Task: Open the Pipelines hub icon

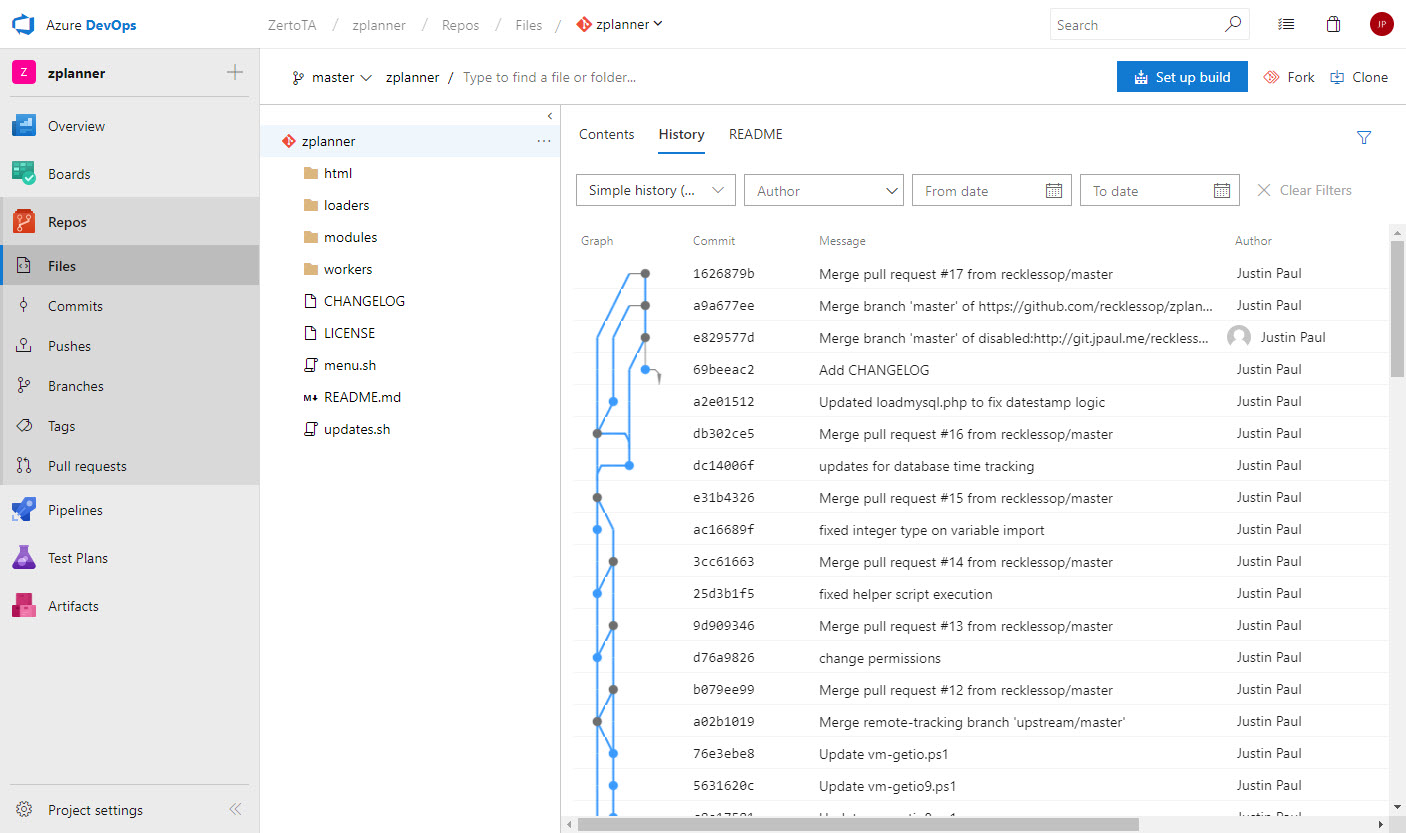Action: 24,510
